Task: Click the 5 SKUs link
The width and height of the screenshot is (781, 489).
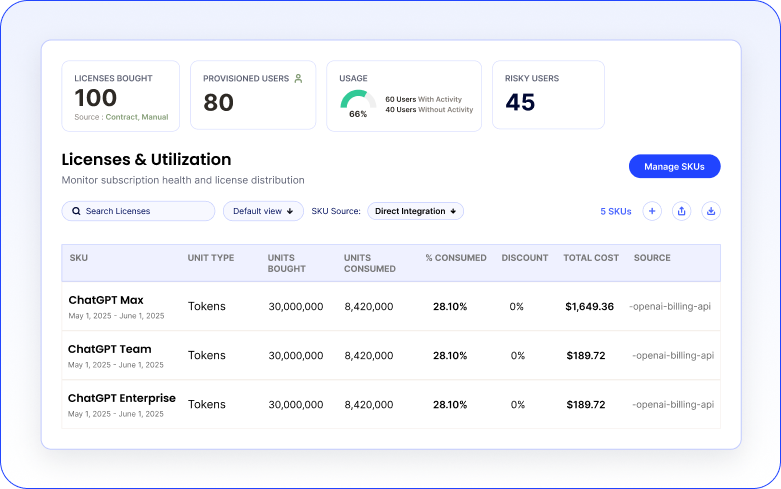Action: [616, 211]
